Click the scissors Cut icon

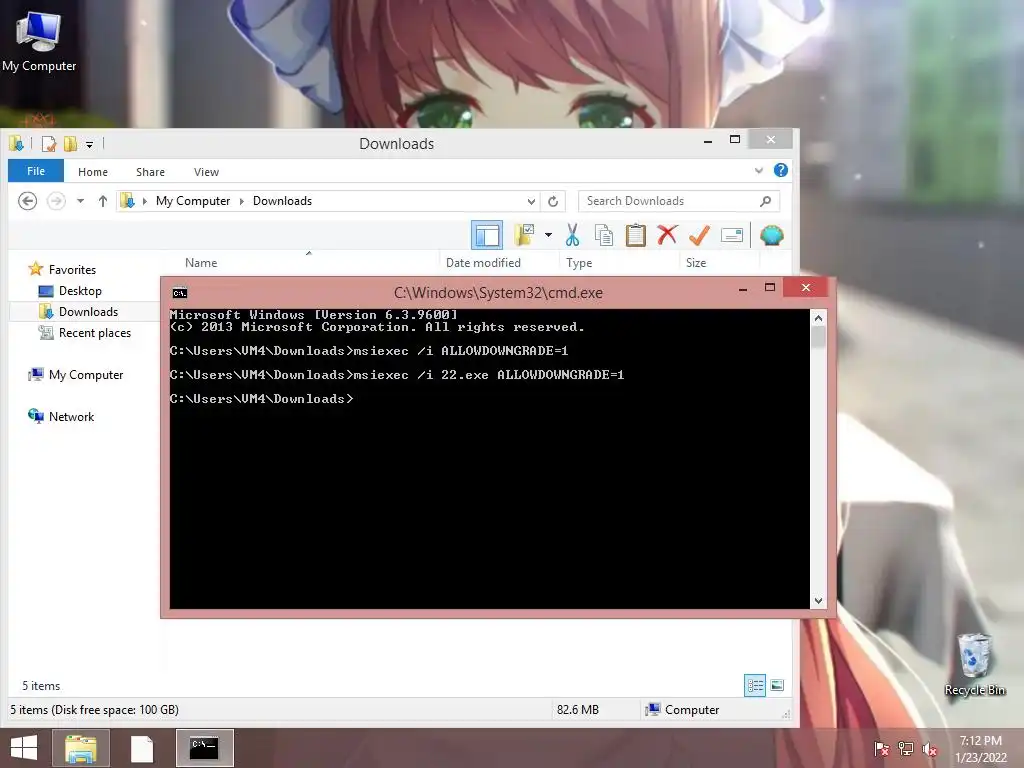(x=573, y=235)
